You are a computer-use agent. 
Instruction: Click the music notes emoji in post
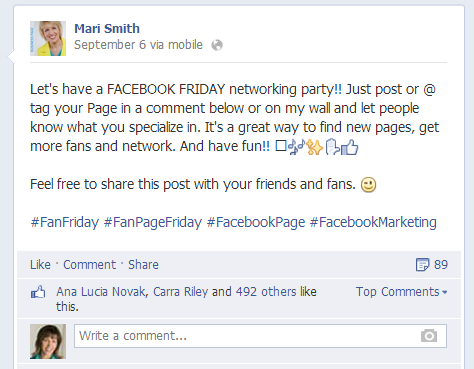pos(296,147)
